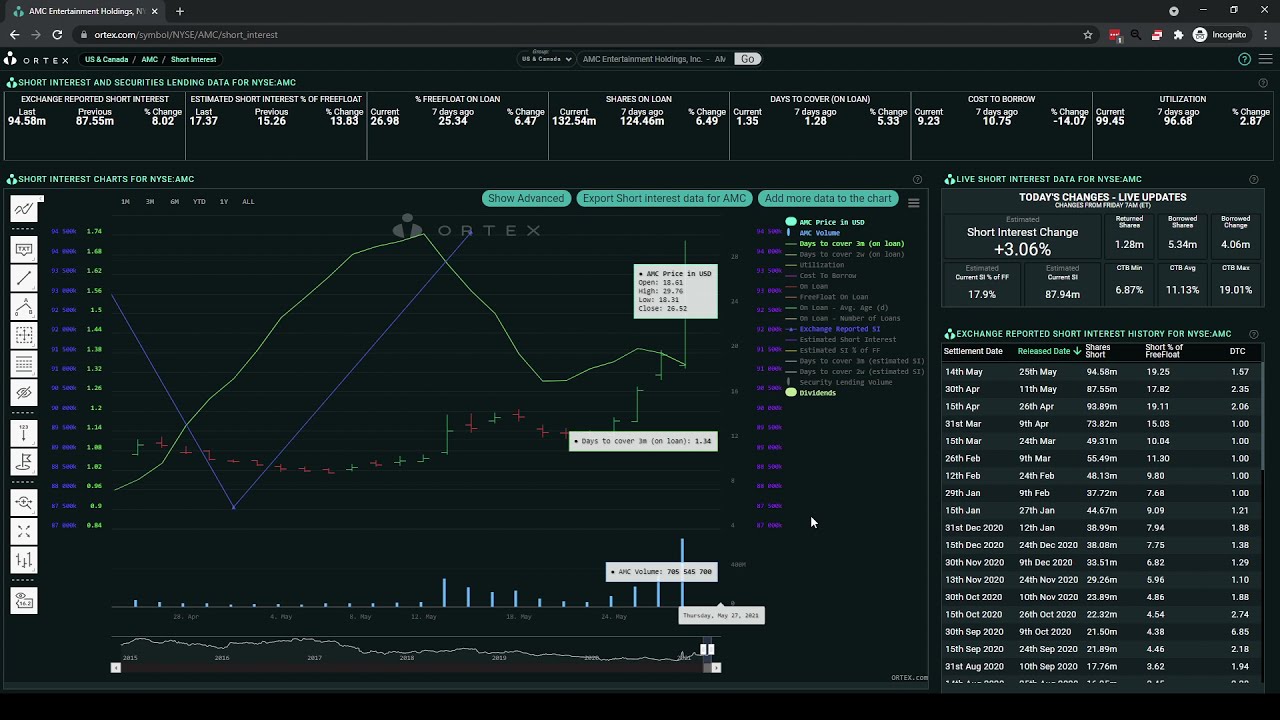This screenshot has height=720, width=1280.
Task: Set chart range to ALL
Action: coord(248,202)
